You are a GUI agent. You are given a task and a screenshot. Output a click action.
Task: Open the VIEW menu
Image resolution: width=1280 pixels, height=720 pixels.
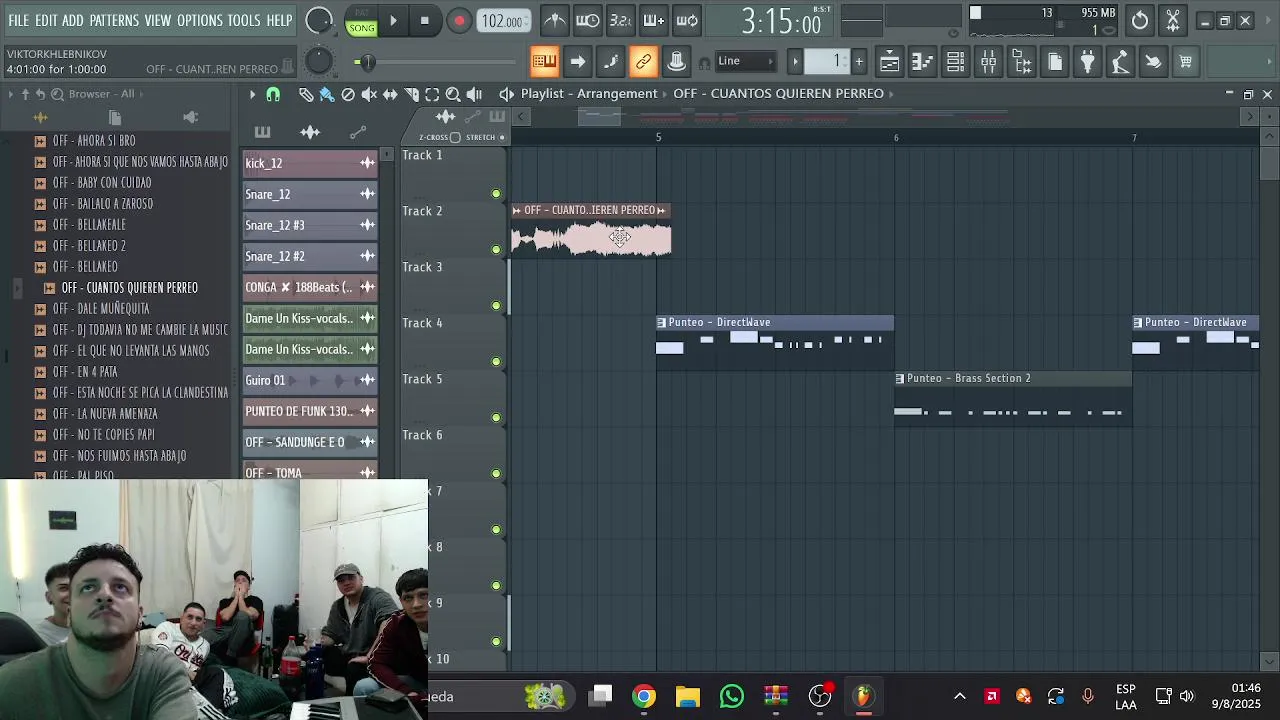click(x=158, y=20)
